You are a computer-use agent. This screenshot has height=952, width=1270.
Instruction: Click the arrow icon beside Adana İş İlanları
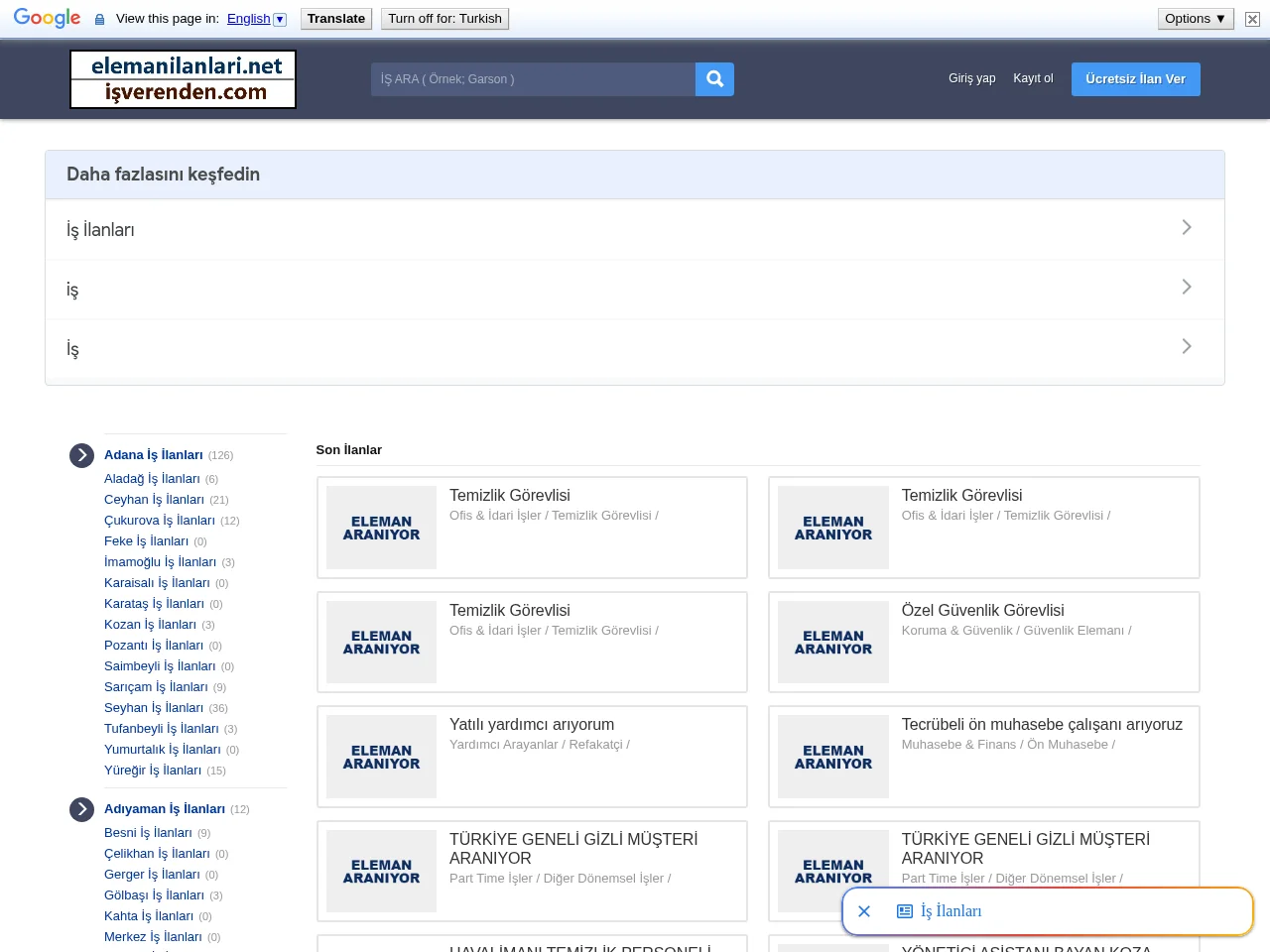tap(81, 455)
